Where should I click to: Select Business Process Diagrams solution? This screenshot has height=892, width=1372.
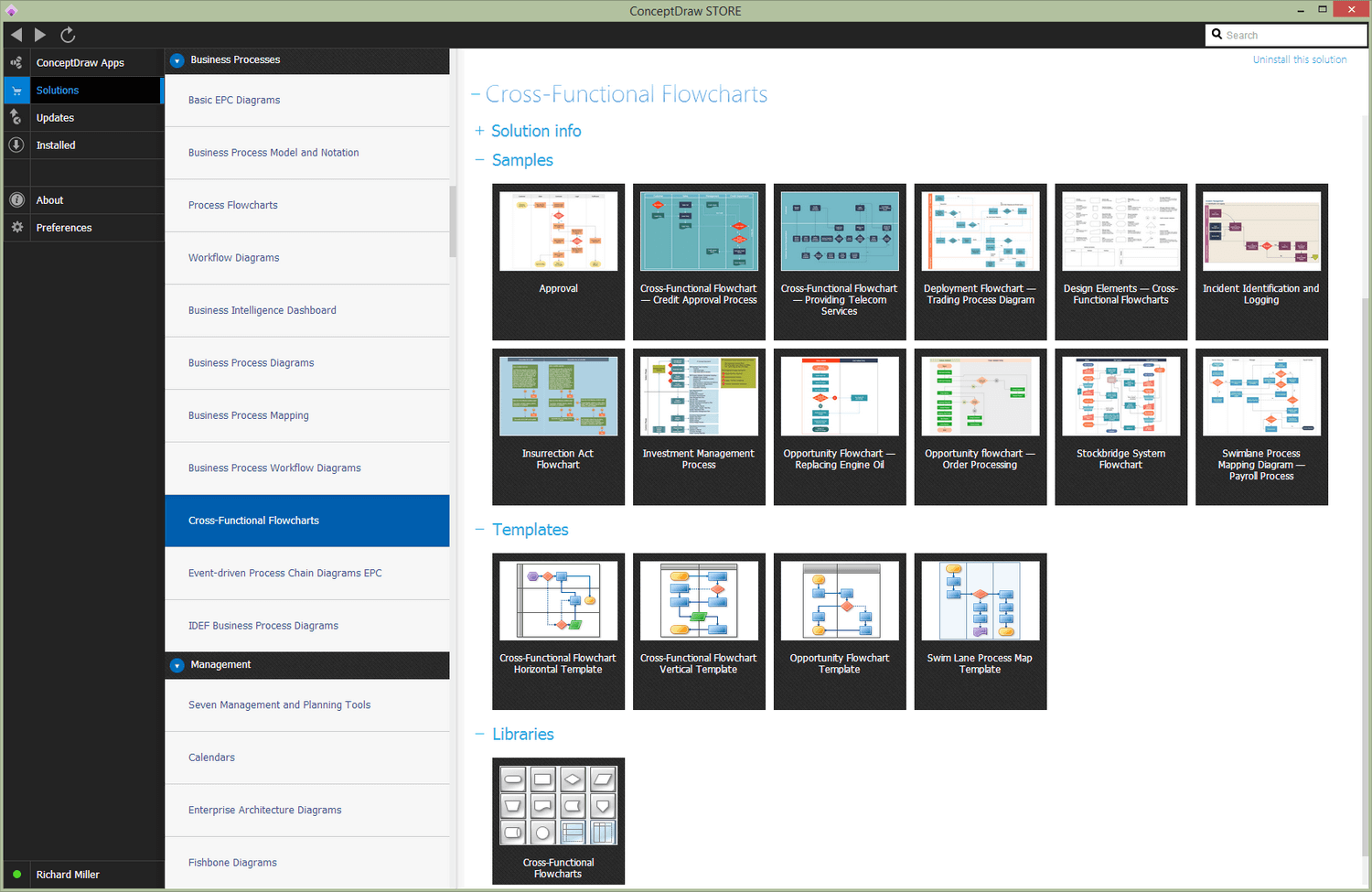(307, 363)
